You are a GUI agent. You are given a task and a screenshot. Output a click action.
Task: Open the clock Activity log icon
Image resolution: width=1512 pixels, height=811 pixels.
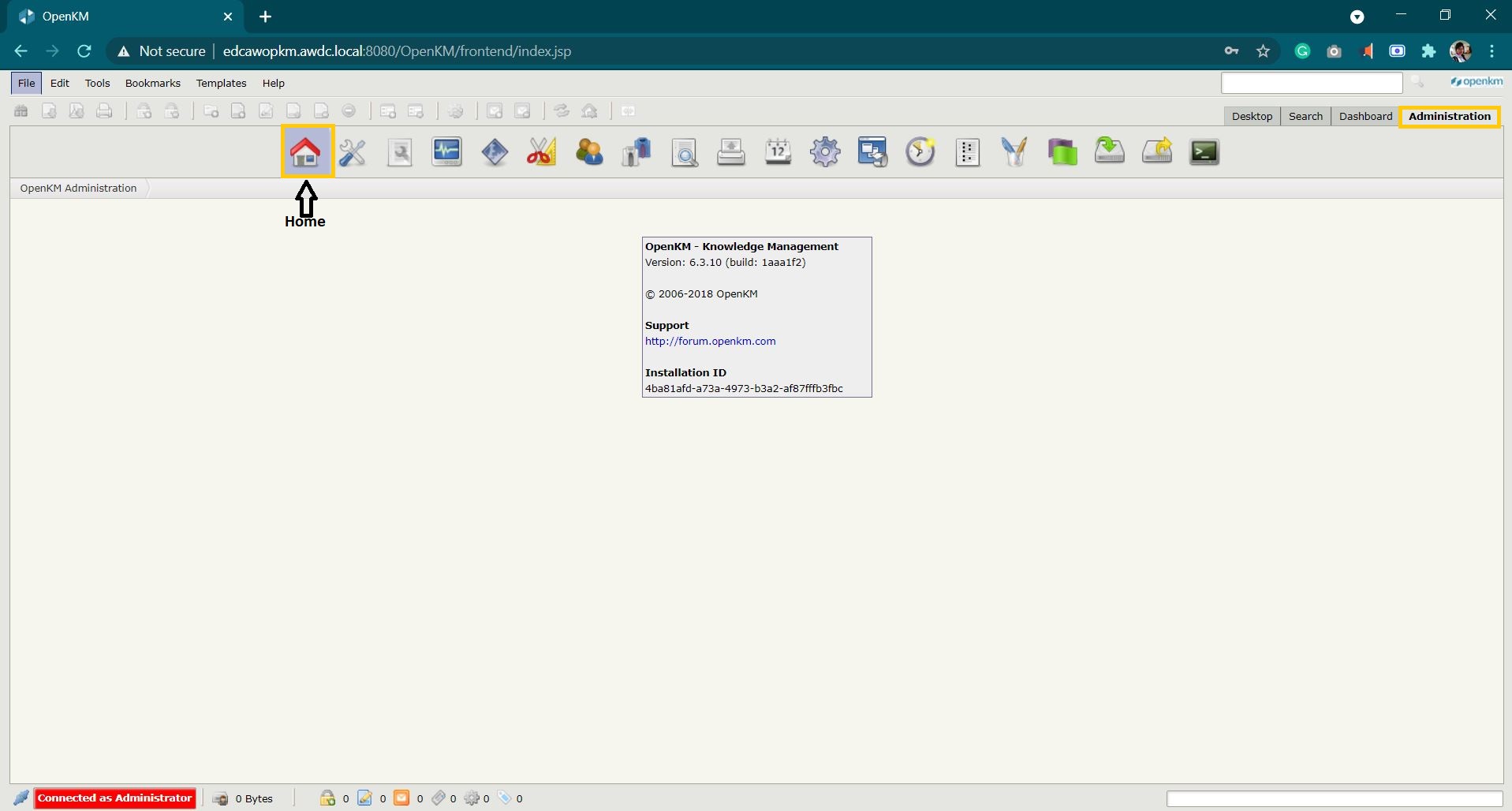click(920, 151)
